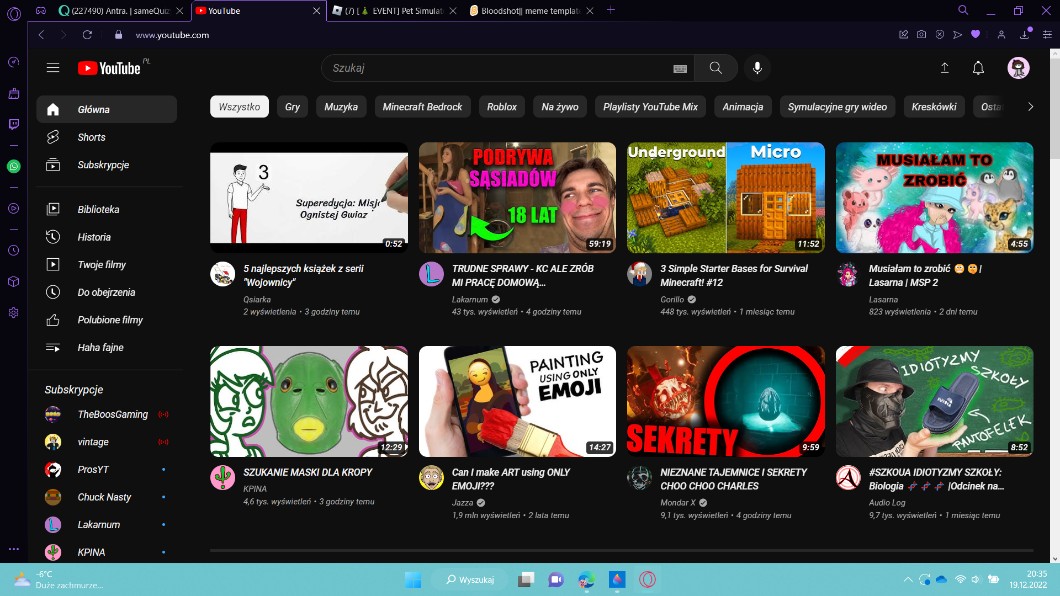Click the YouTube logo
The height and width of the screenshot is (596, 1060).
[x=109, y=68]
